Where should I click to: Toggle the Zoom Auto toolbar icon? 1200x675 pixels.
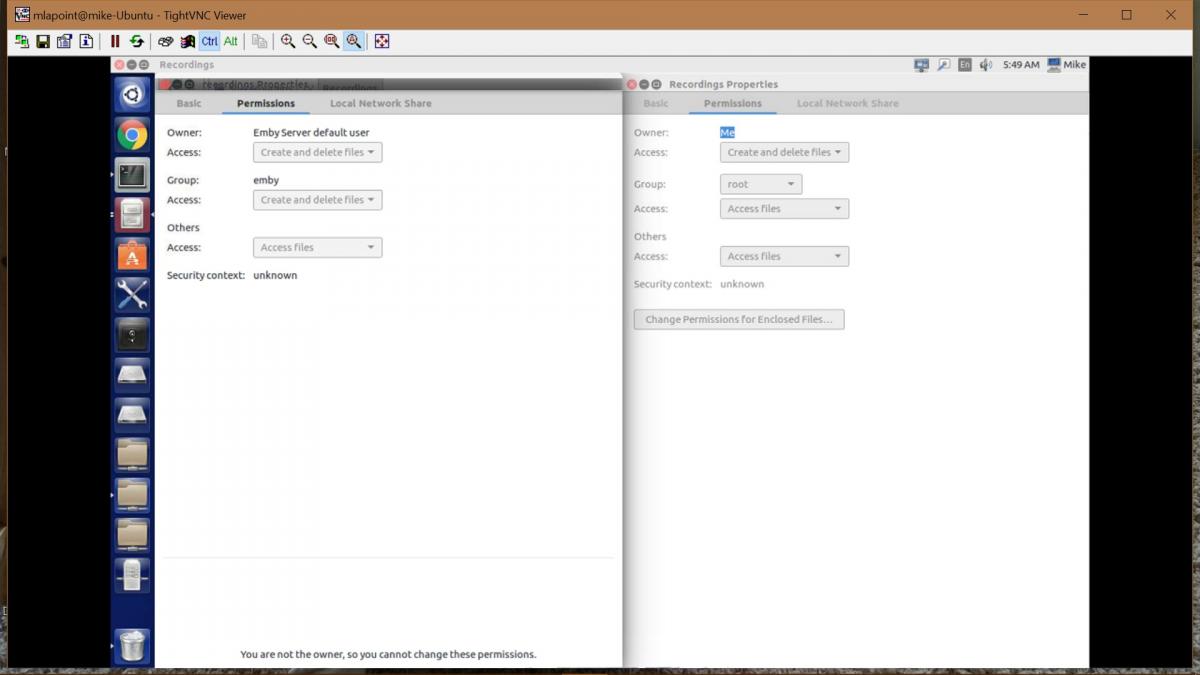(353, 41)
